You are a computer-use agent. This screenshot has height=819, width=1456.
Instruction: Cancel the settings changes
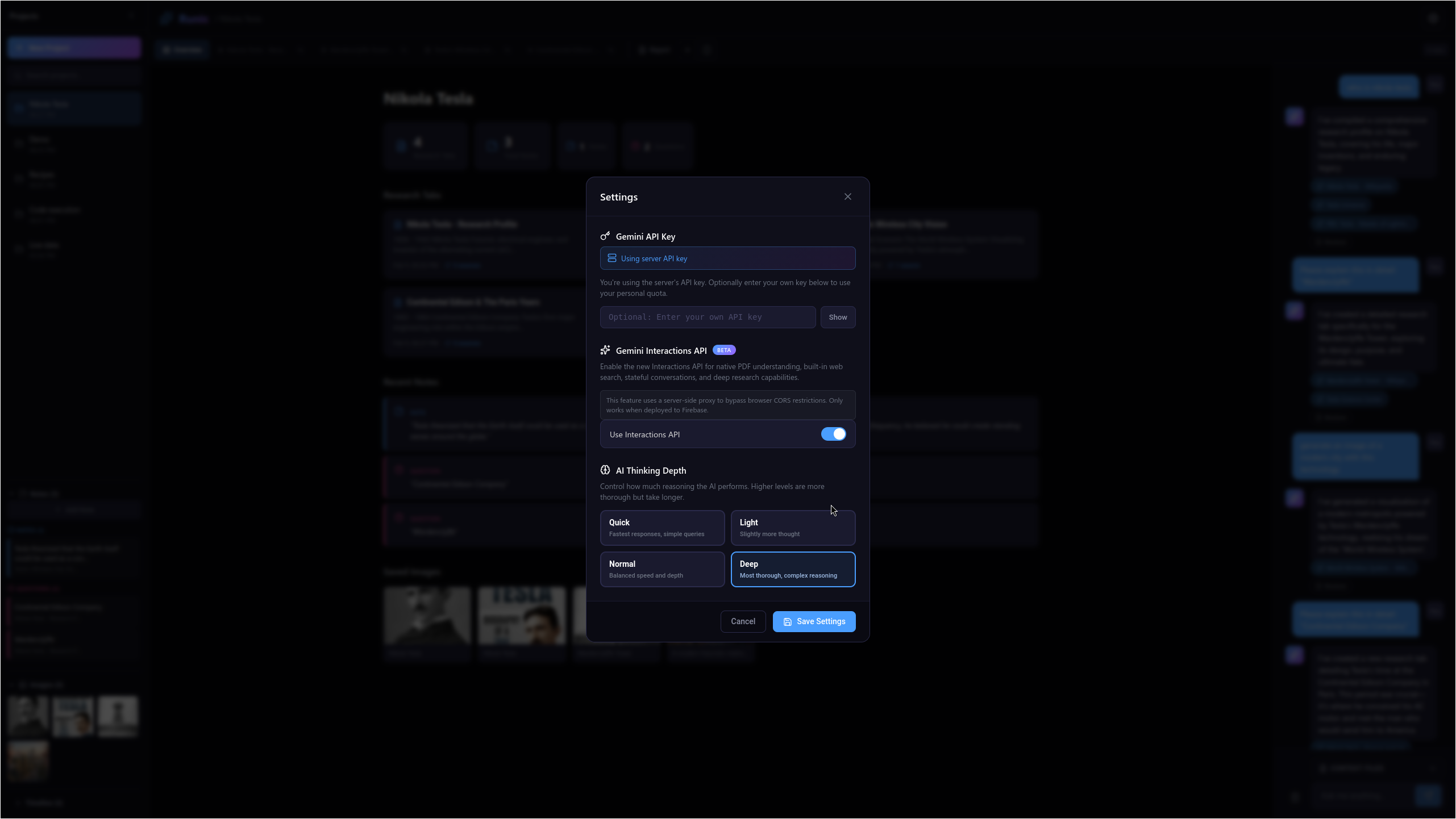pos(743,621)
